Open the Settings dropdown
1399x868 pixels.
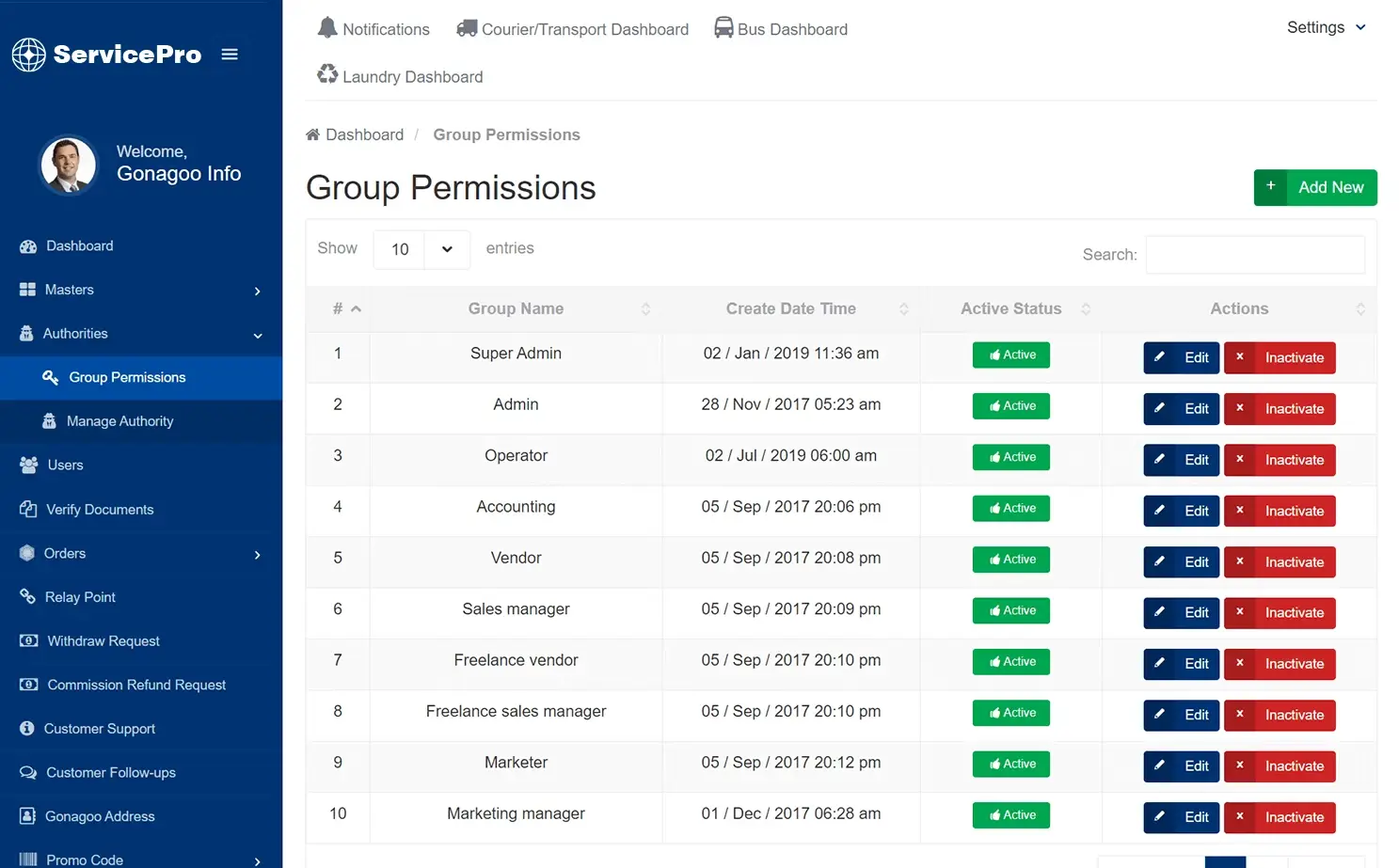click(1326, 27)
